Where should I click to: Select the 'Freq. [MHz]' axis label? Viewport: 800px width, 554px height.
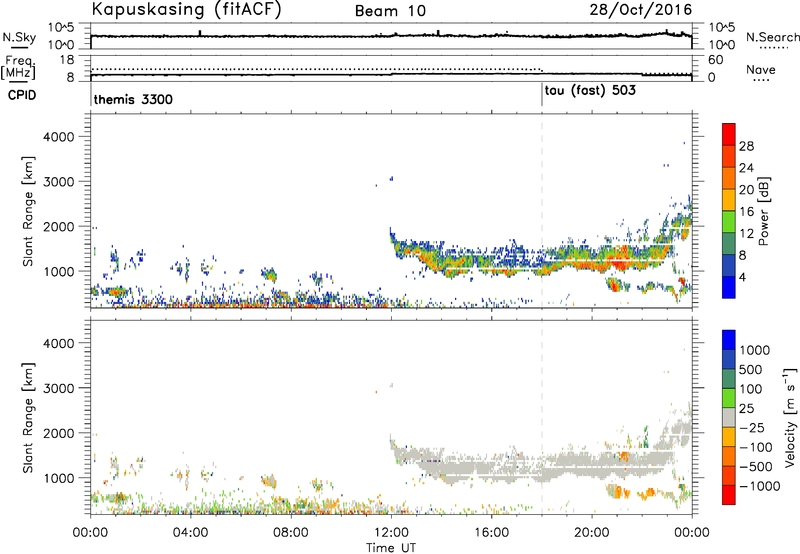click(x=19, y=67)
